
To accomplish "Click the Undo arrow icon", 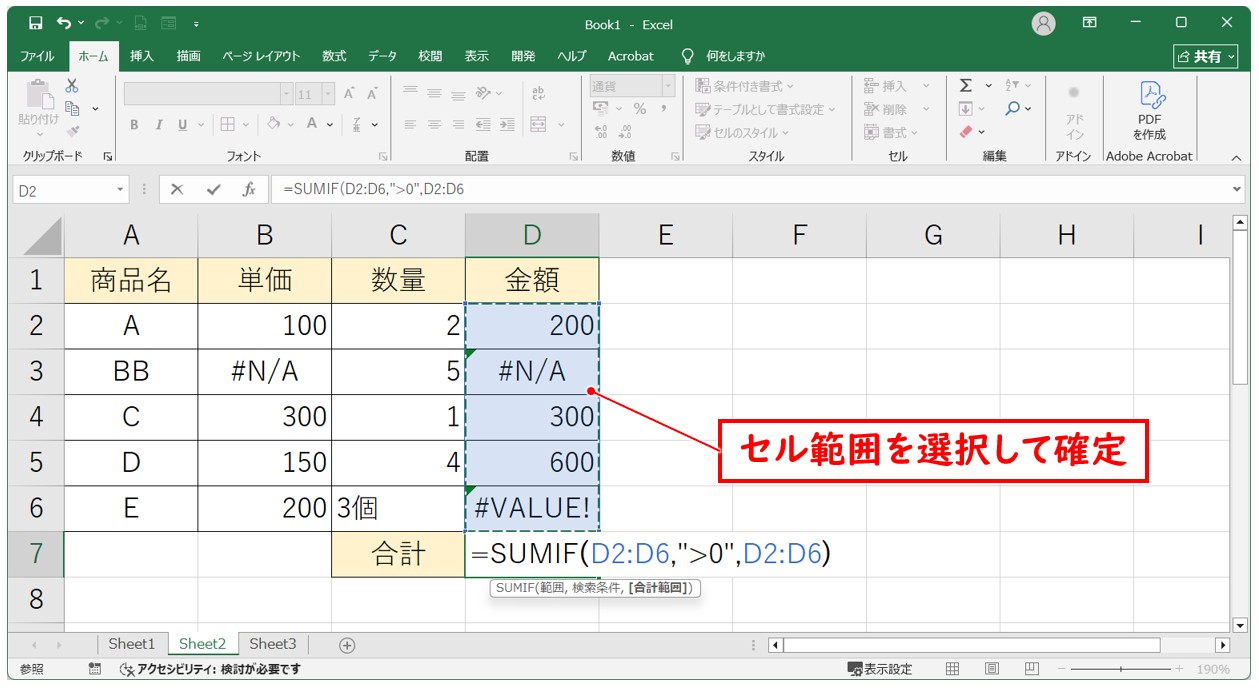I will point(65,23).
